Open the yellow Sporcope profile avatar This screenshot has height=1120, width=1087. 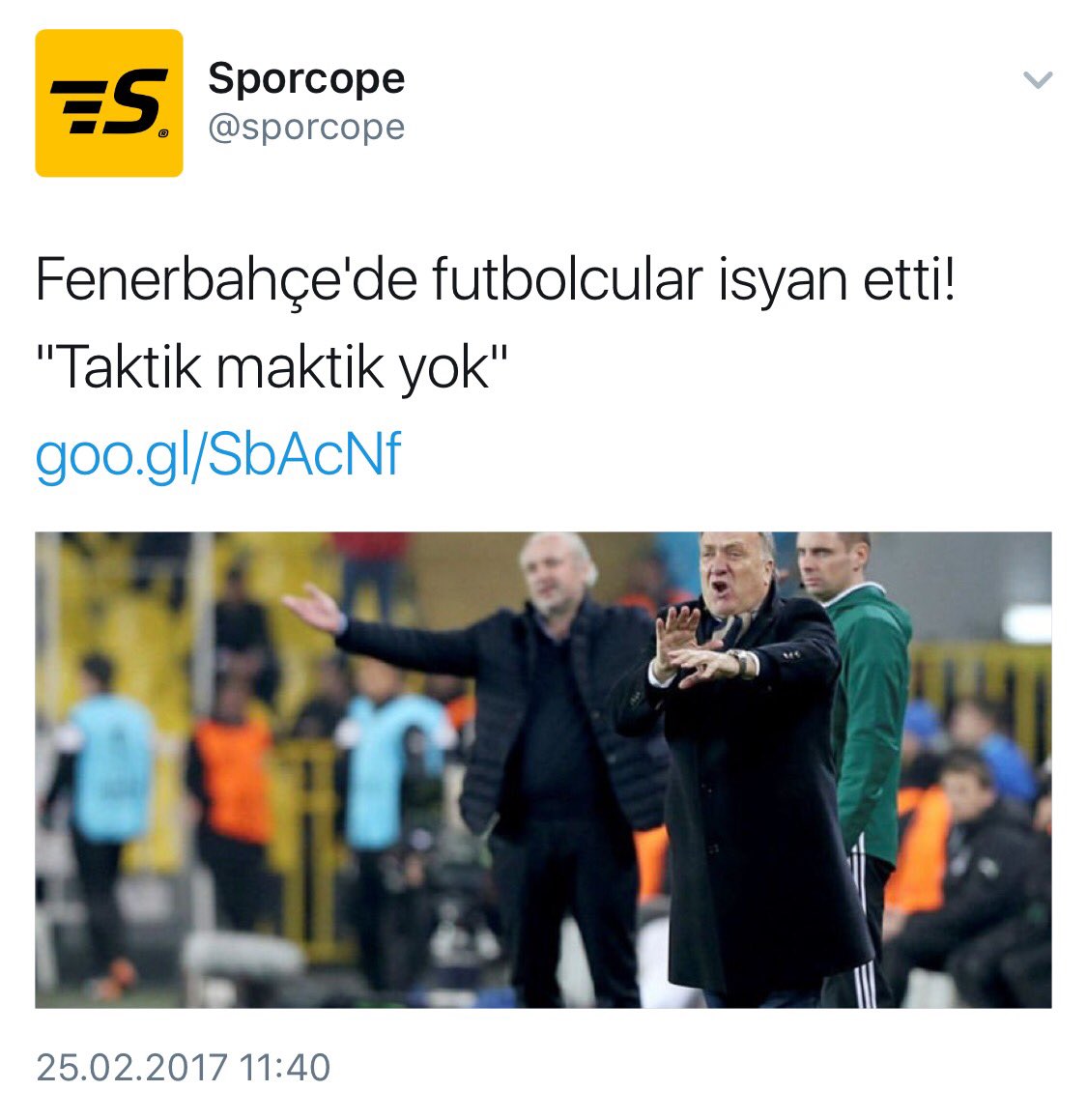(x=108, y=102)
